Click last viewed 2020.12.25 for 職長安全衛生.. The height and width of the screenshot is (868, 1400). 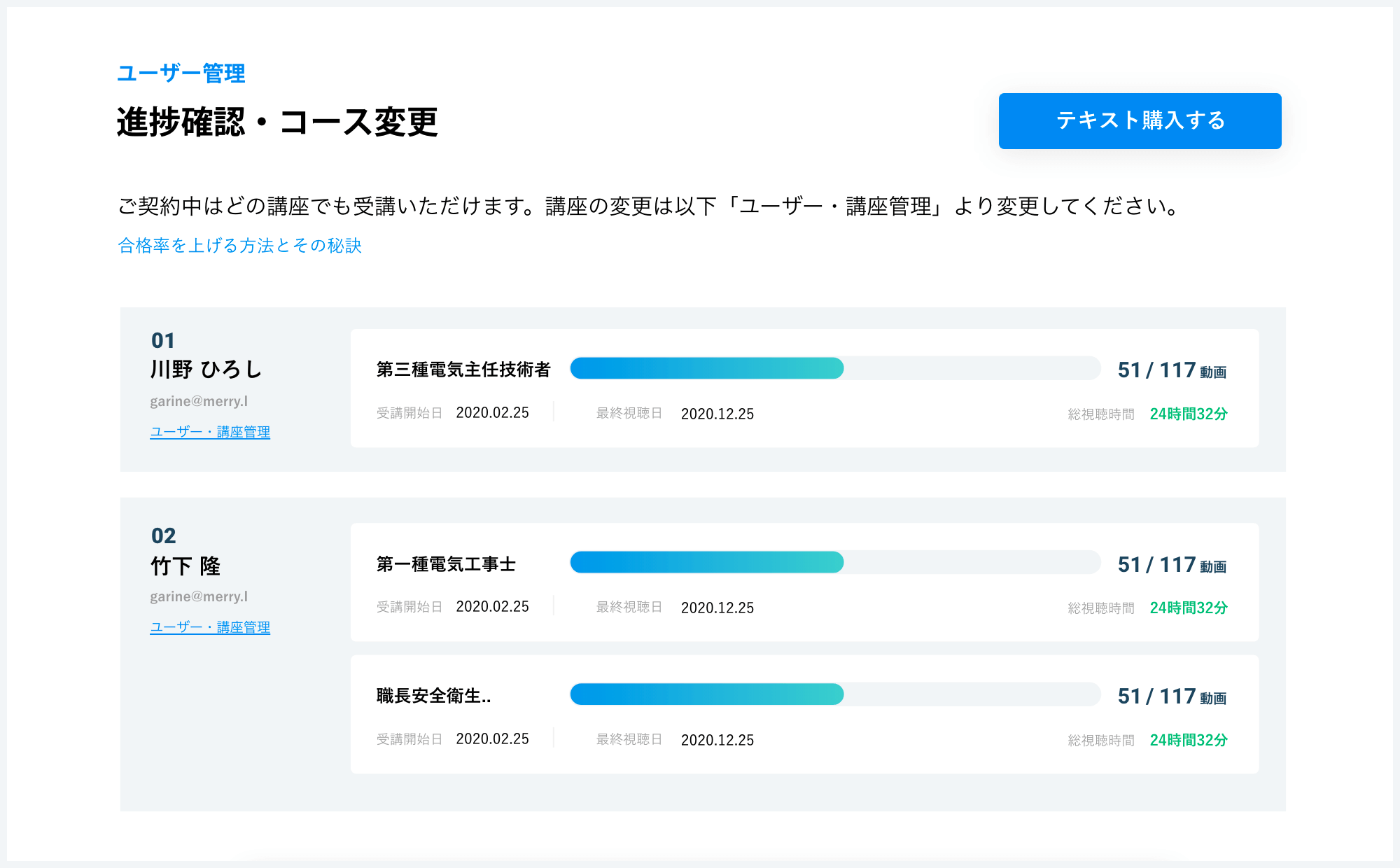click(x=717, y=740)
